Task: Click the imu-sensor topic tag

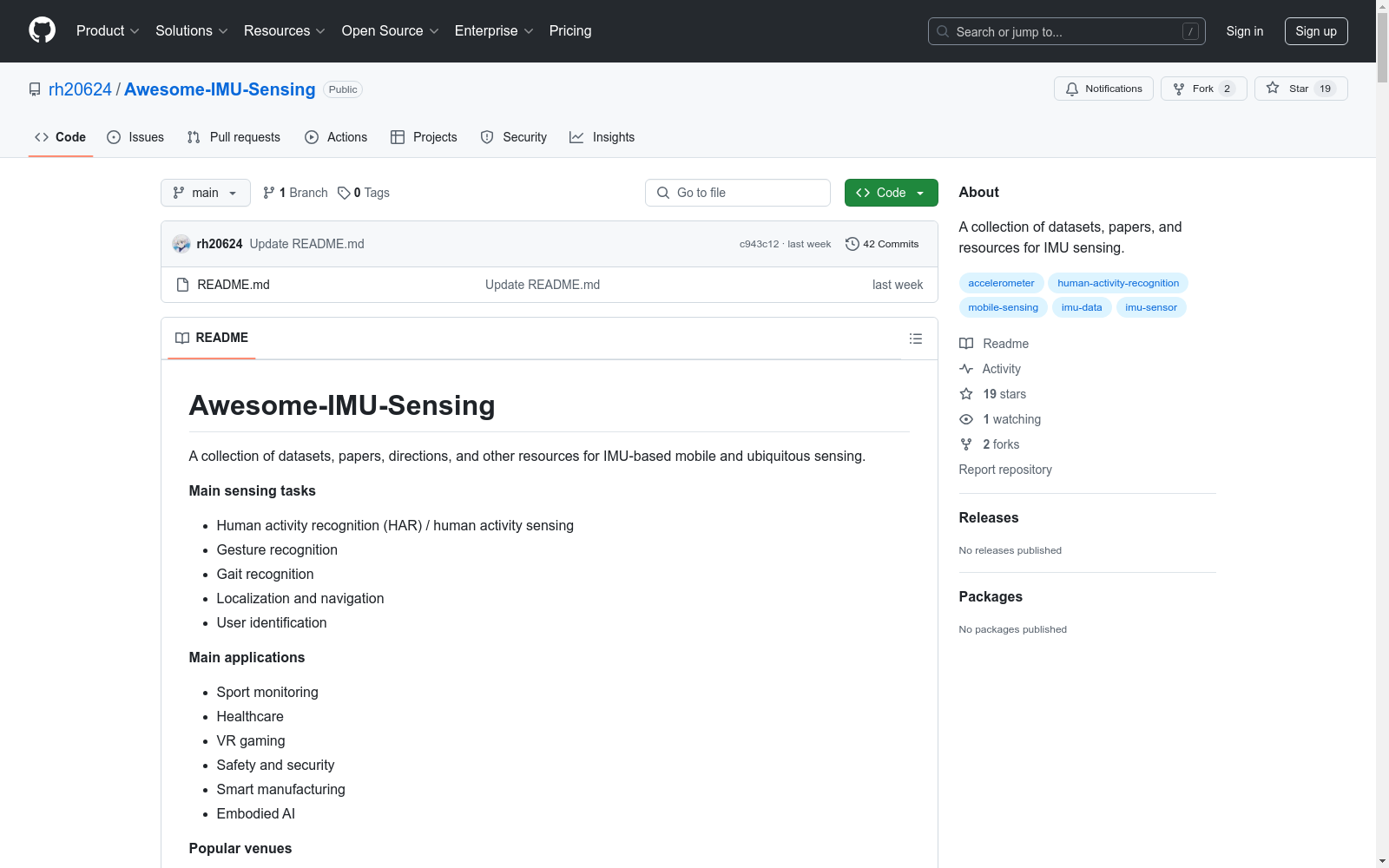Action: [x=1151, y=307]
